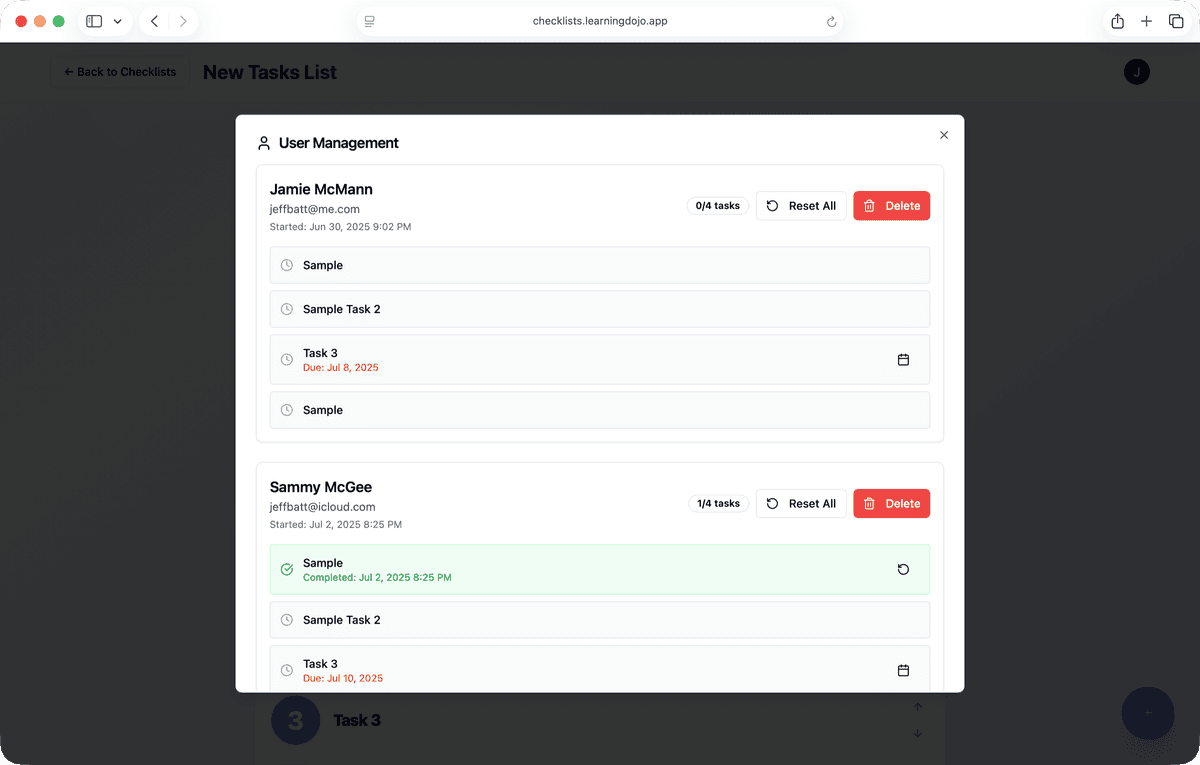Delete user Jamie McMann

tap(891, 206)
